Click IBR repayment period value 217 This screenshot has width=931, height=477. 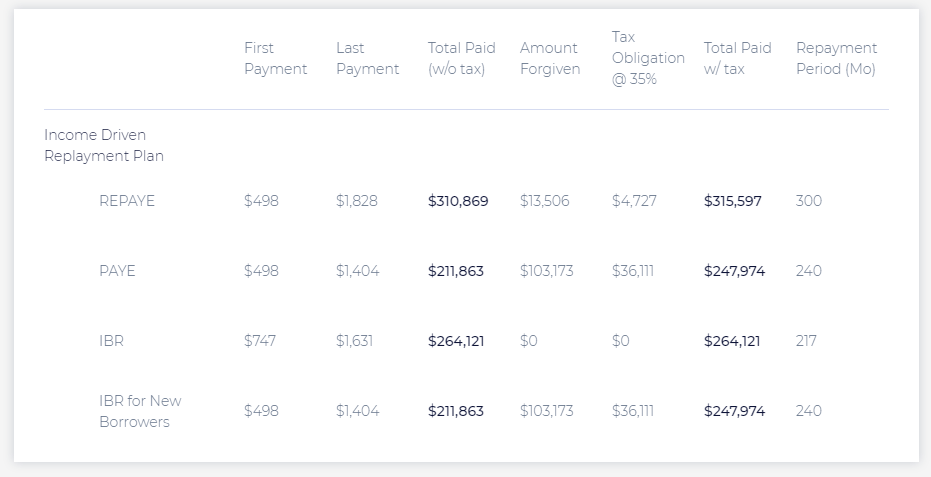pos(806,341)
